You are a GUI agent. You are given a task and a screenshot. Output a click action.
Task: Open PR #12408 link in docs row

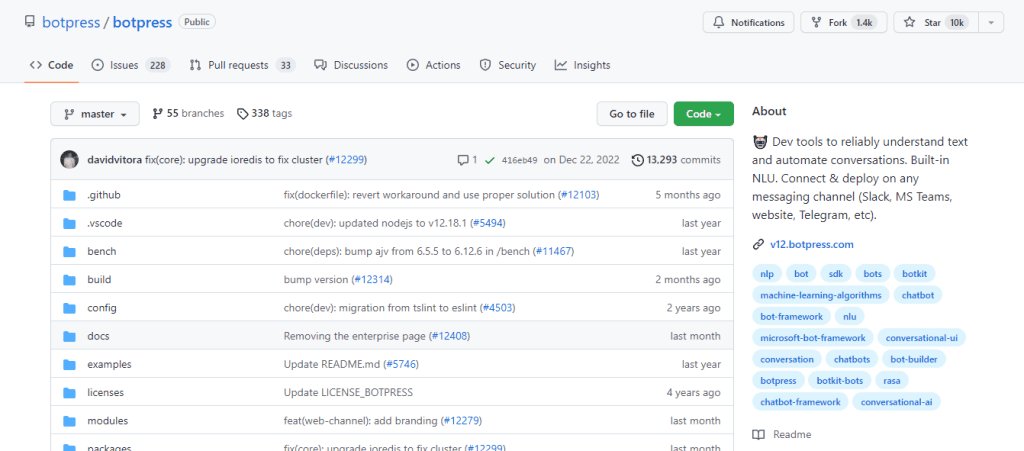coord(449,336)
